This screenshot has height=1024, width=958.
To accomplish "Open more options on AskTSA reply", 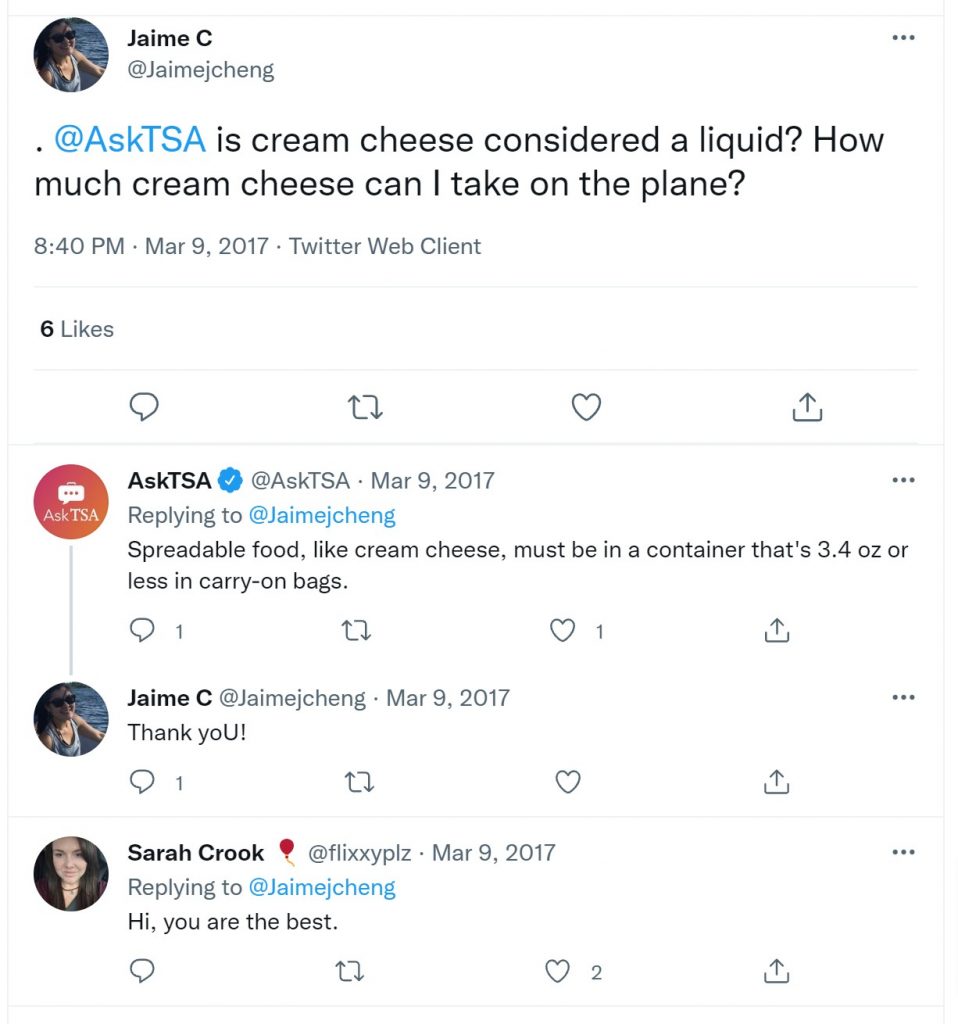I will [x=903, y=480].
